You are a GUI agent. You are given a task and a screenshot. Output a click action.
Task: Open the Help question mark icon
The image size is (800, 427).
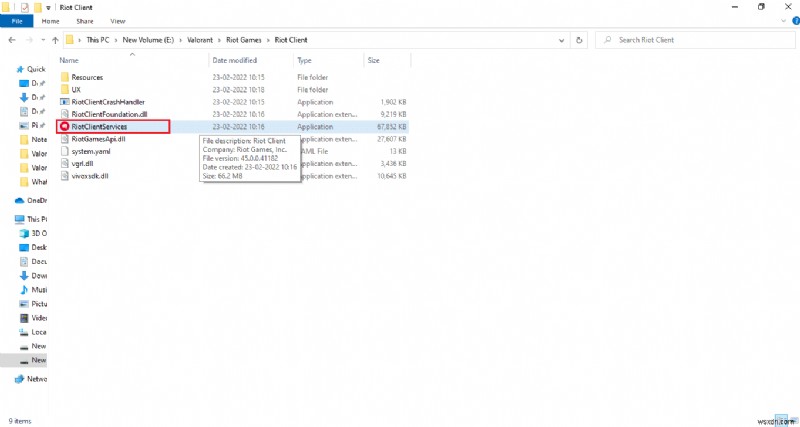tap(796, 21)
